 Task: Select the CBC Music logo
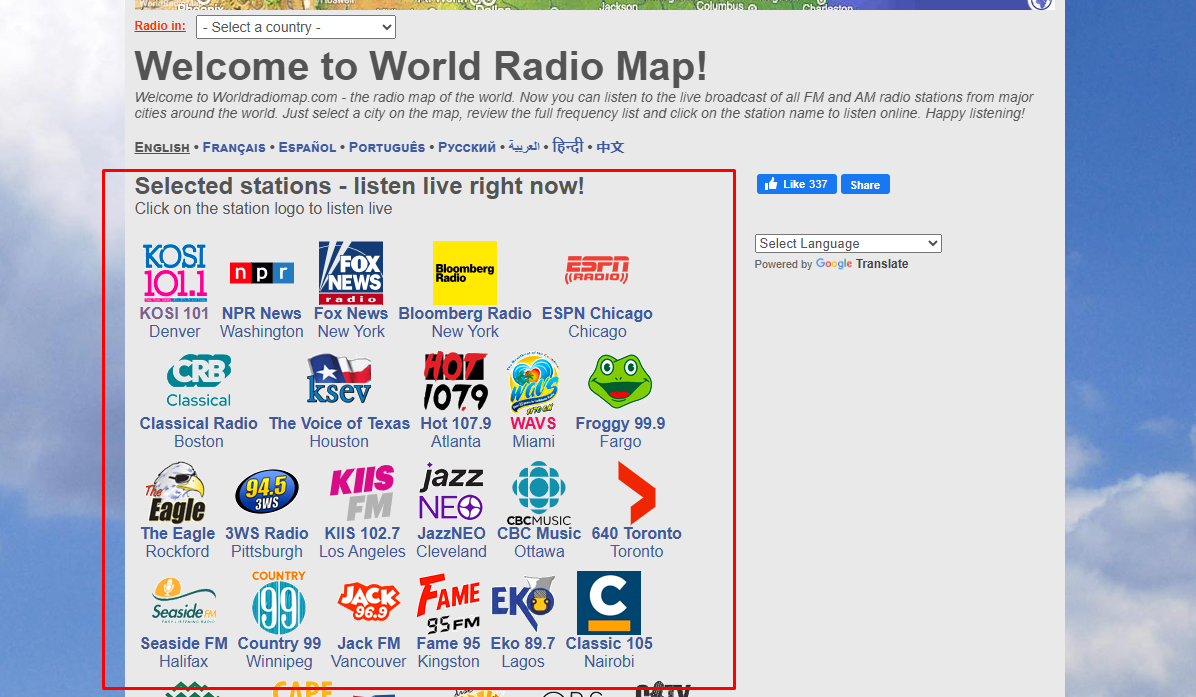point(539,492)
